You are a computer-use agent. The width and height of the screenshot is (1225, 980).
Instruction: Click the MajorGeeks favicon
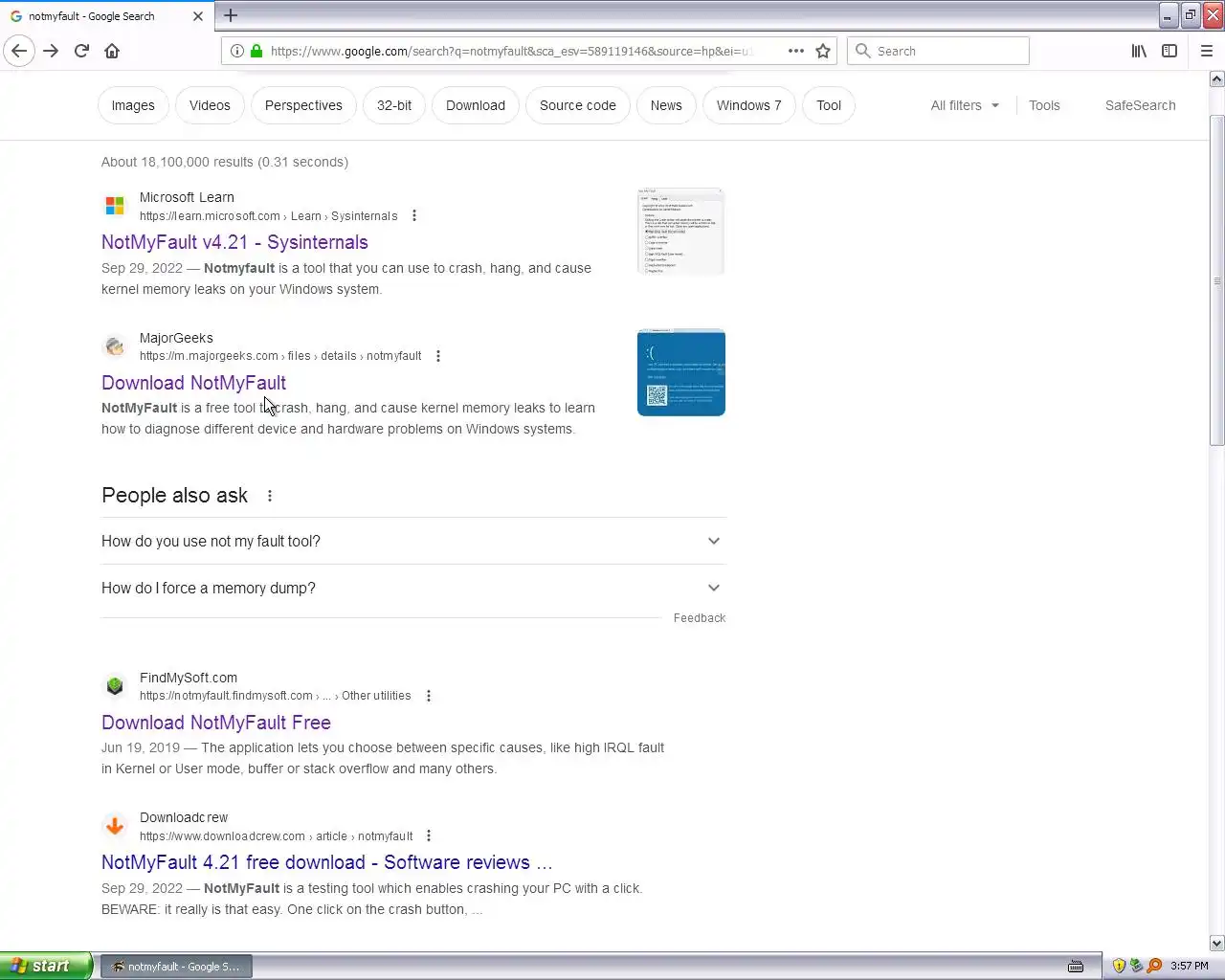(115, 346)
